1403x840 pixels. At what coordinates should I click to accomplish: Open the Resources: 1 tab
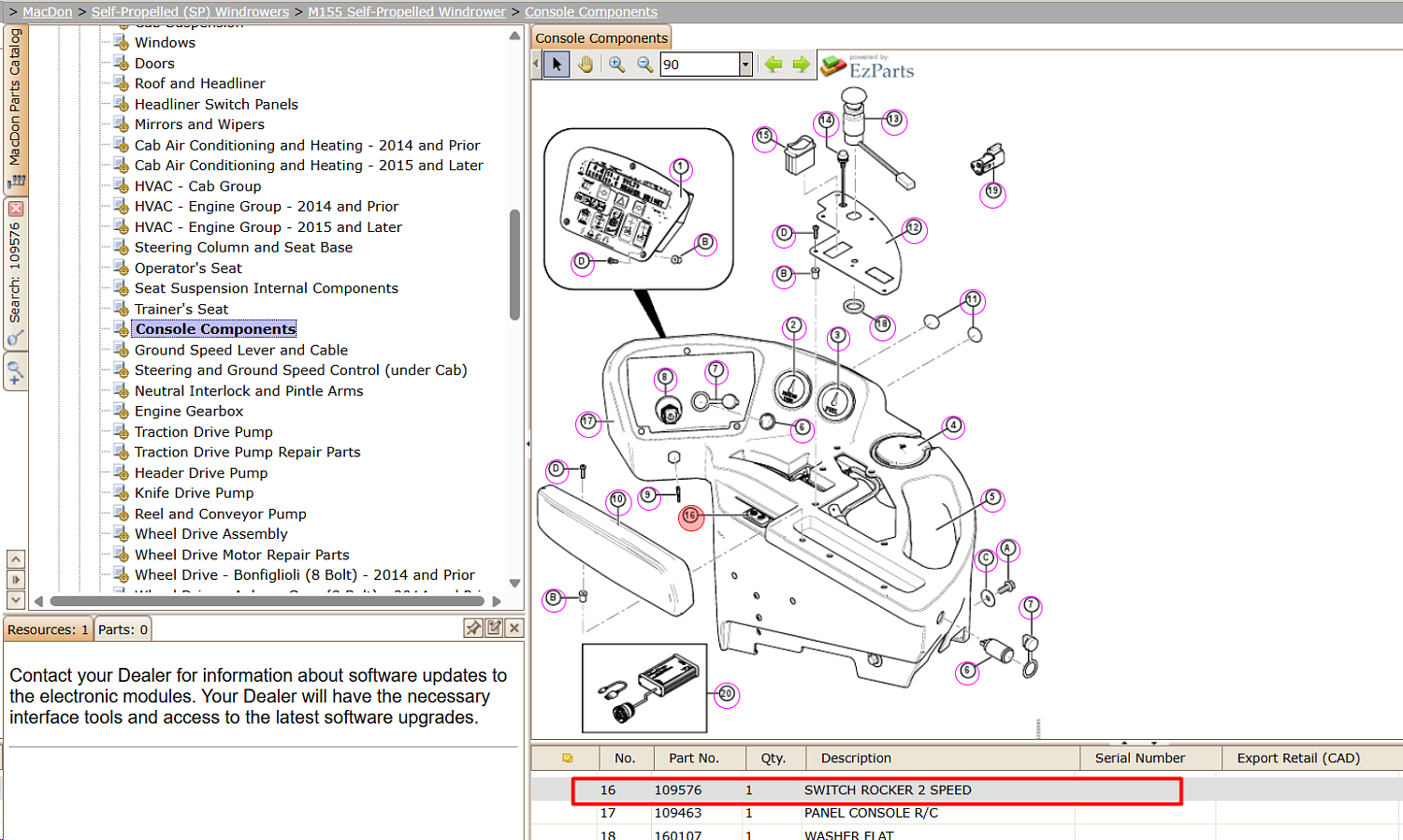pos(48,630)
